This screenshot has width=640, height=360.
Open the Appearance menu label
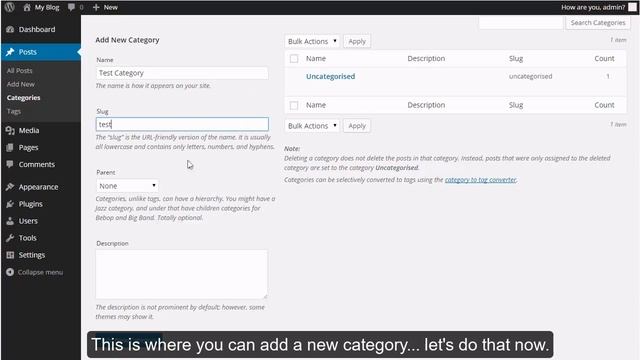(38, 187)
